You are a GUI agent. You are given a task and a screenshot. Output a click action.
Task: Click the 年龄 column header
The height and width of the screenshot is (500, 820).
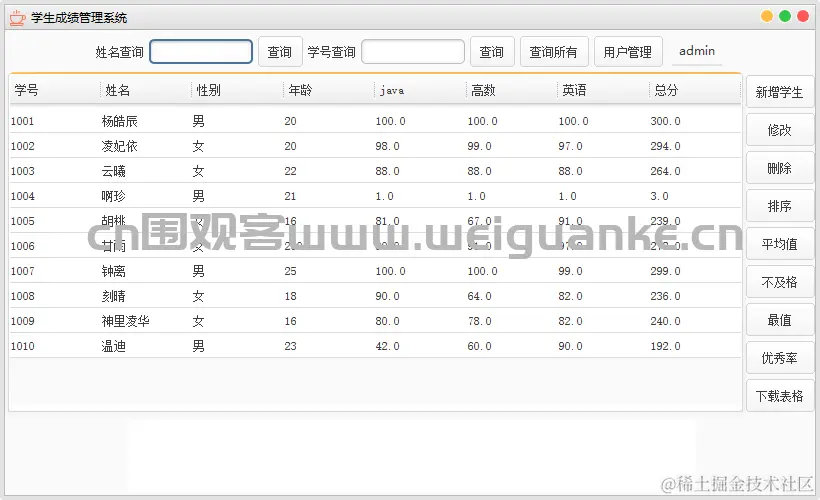click(328, 90)
